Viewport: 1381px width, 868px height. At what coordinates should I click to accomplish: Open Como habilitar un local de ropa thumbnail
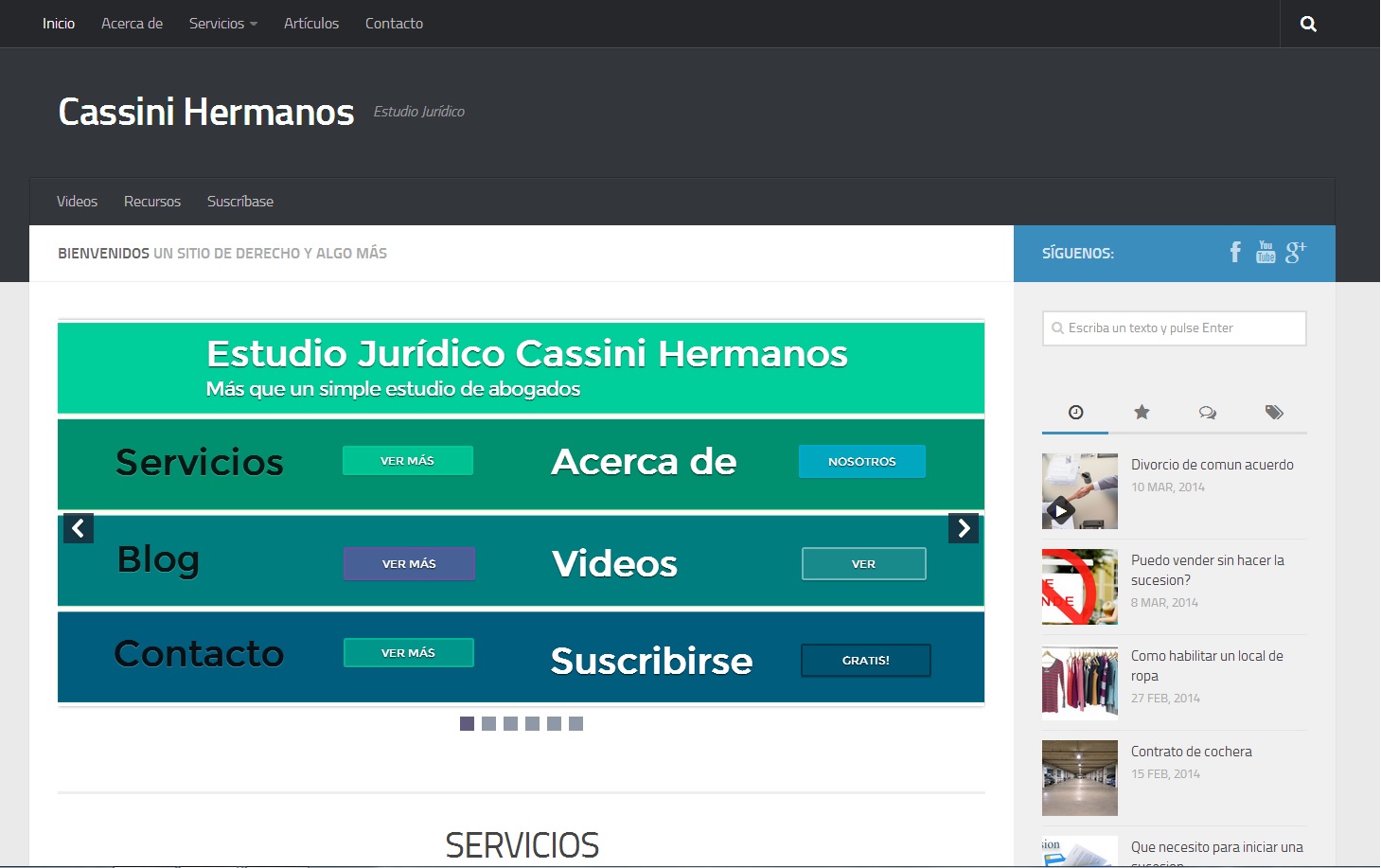tap(1080, 682)
